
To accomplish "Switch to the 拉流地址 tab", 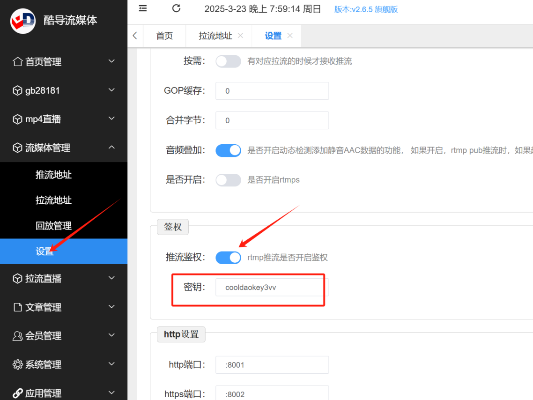I will [x=215, y=36].
